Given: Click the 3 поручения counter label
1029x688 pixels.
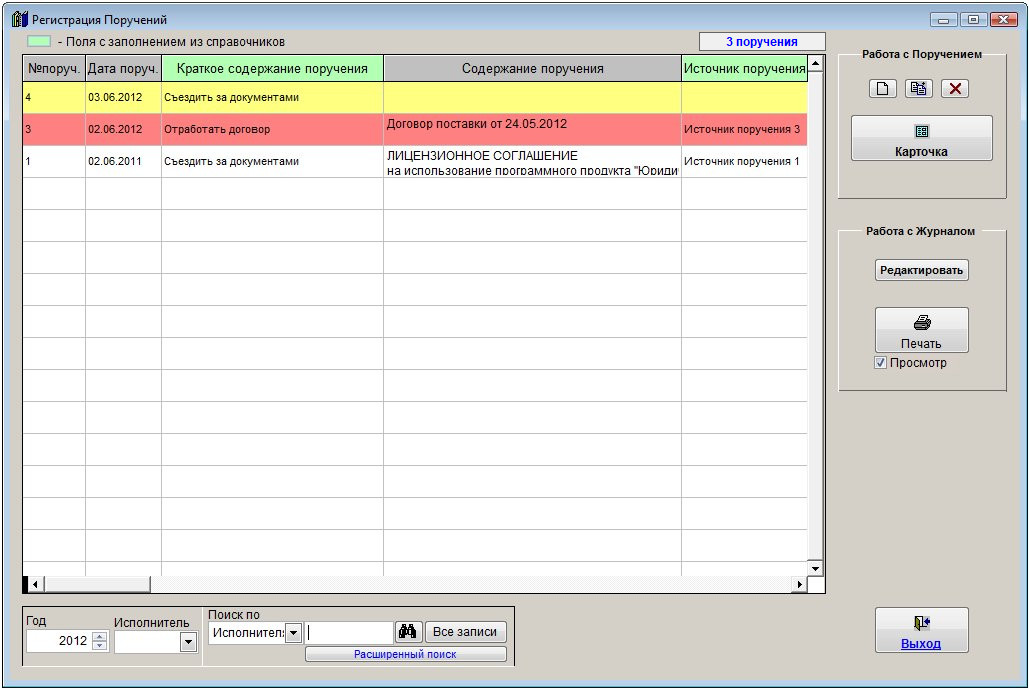Looking at the screenshot, I should [762, 41].
